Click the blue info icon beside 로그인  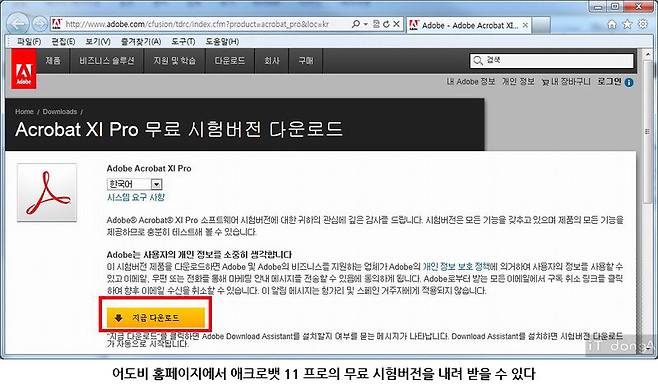pyautogui.click(x=629, y=82)
